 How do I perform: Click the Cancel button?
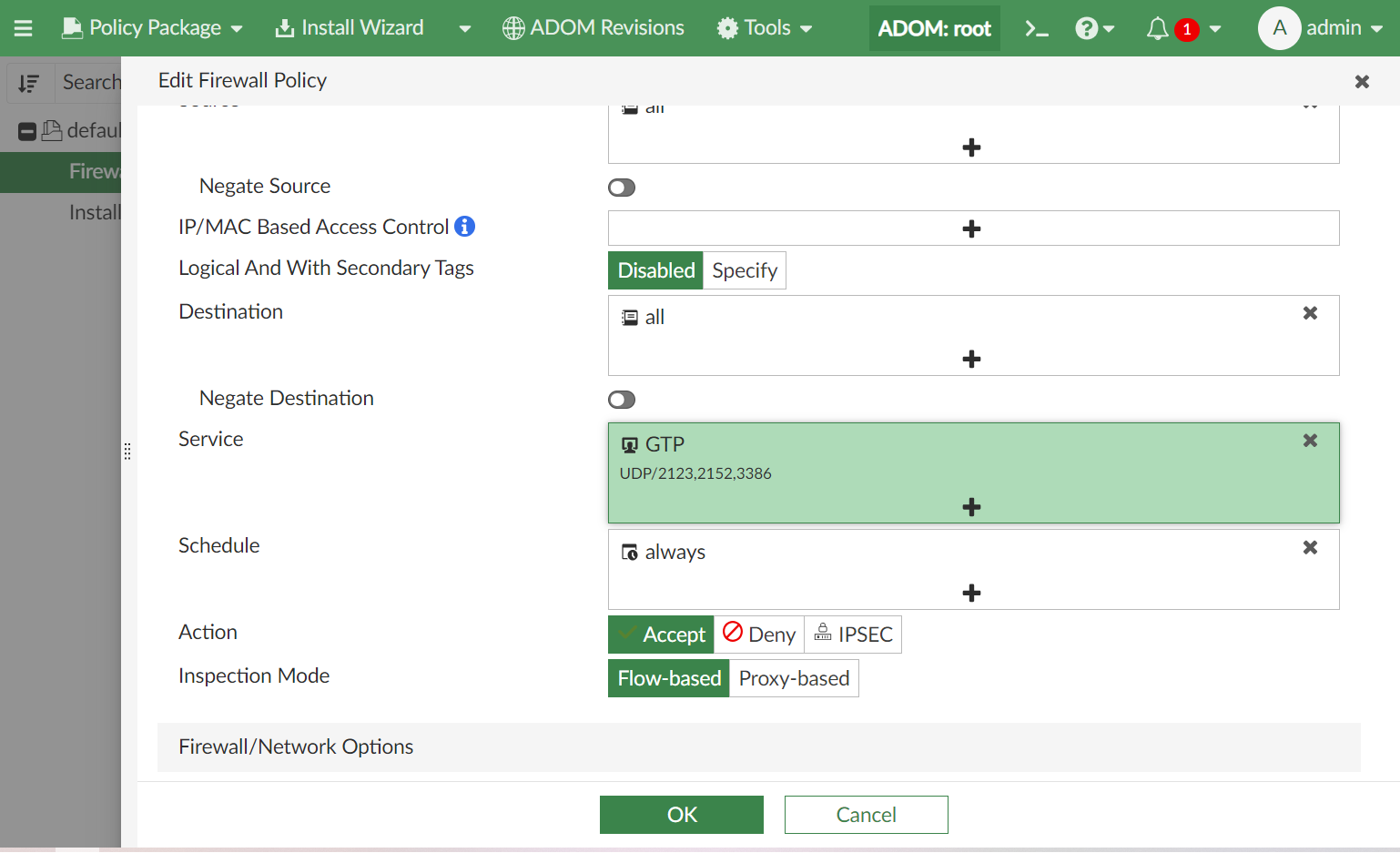[x=866, y=815]
